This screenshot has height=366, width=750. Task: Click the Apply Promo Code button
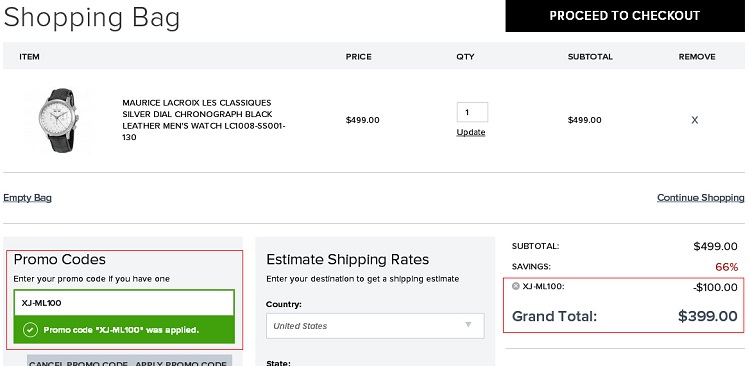(x=181, y=362)
